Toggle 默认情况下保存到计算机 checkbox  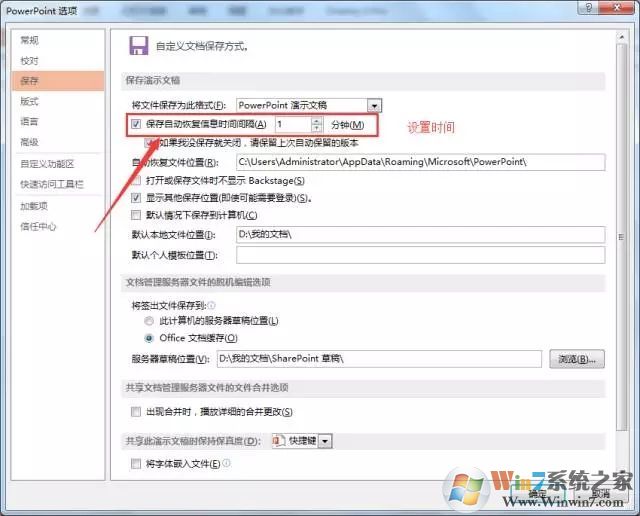click(136, 215)
